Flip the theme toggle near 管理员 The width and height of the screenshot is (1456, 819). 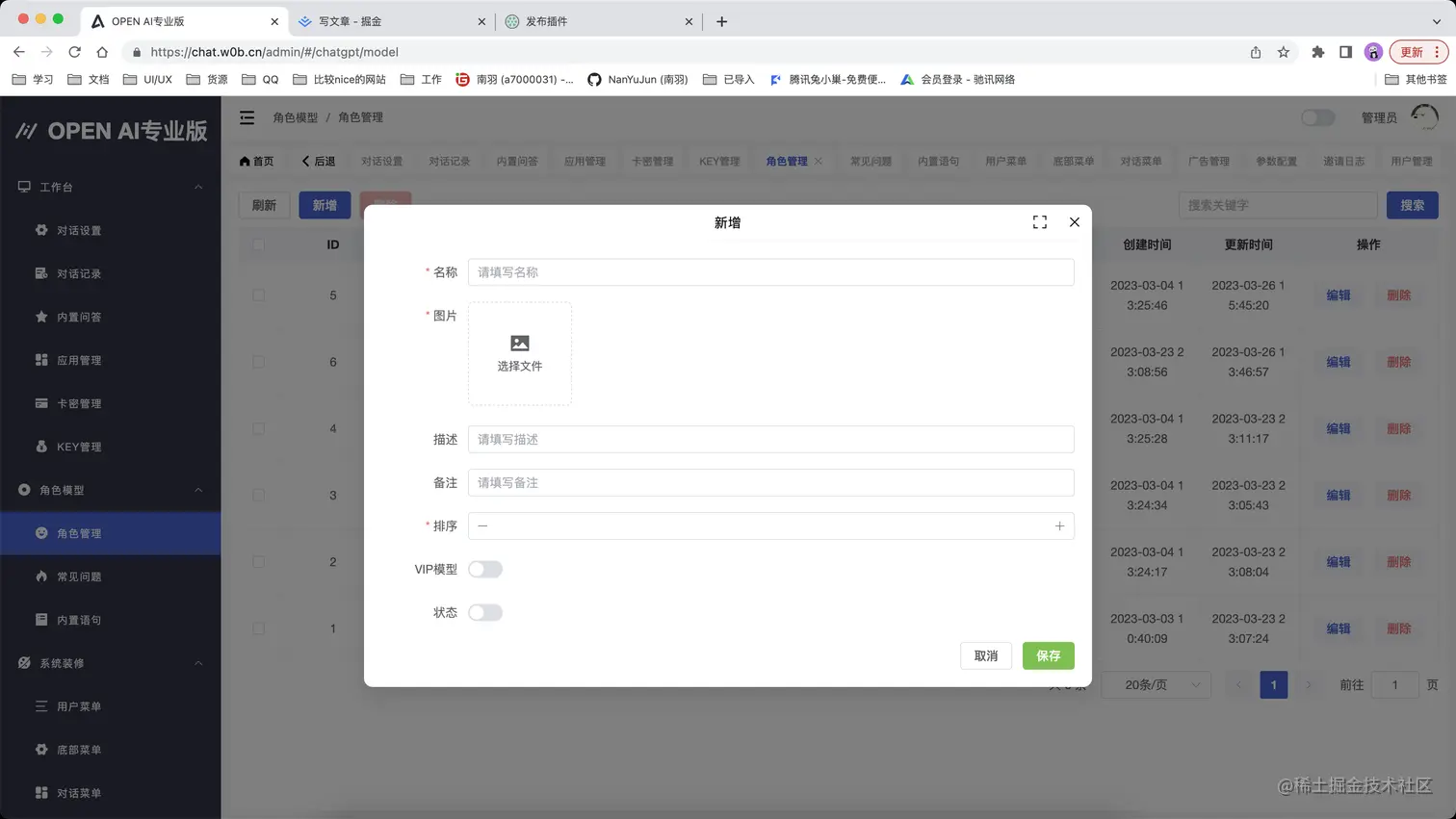click(x=1317, y=116)
